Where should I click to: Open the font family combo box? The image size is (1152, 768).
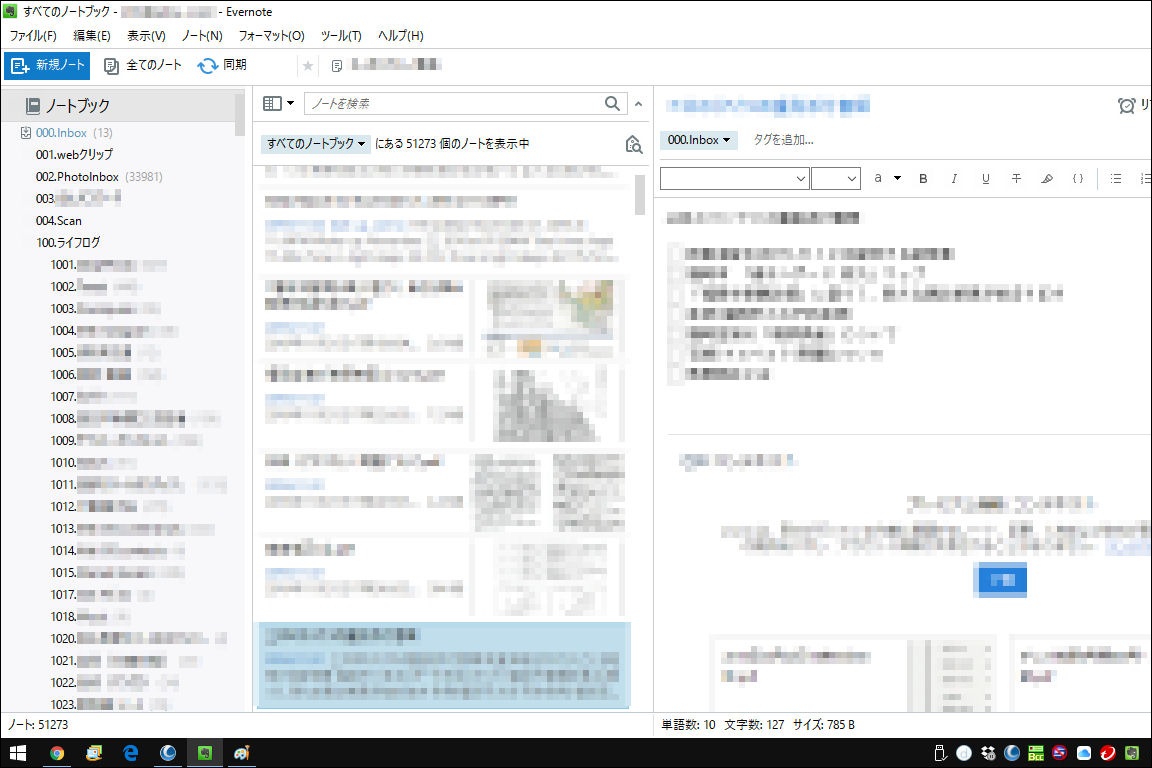coord(735,179)
